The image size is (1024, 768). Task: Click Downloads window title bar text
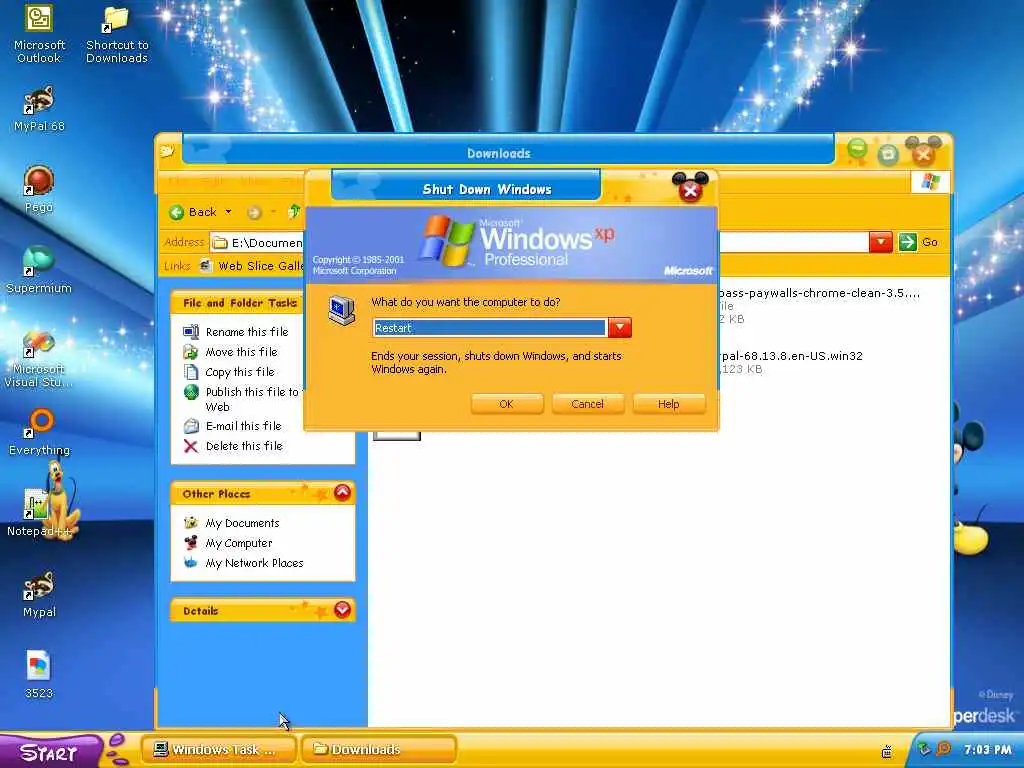coord(498,153)
